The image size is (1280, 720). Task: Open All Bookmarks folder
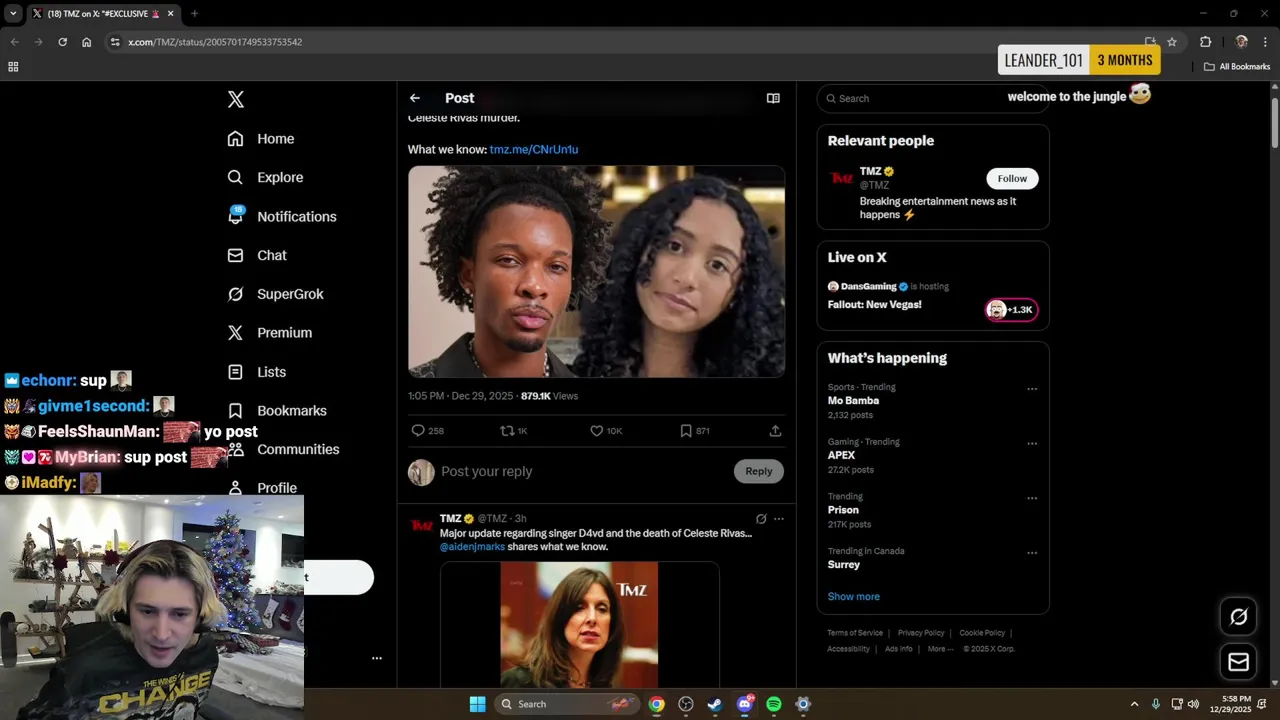(1237, 67)
